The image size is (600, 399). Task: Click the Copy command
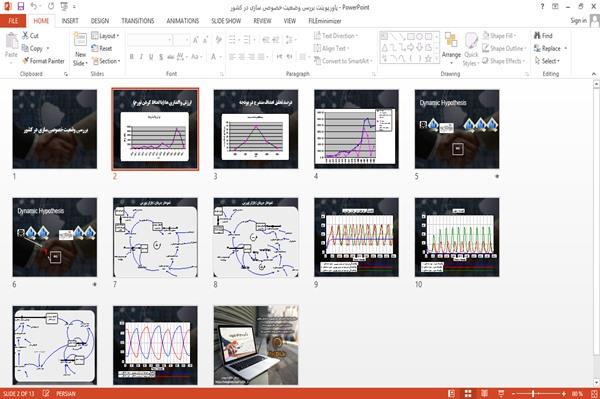click(x=33, y=48)
